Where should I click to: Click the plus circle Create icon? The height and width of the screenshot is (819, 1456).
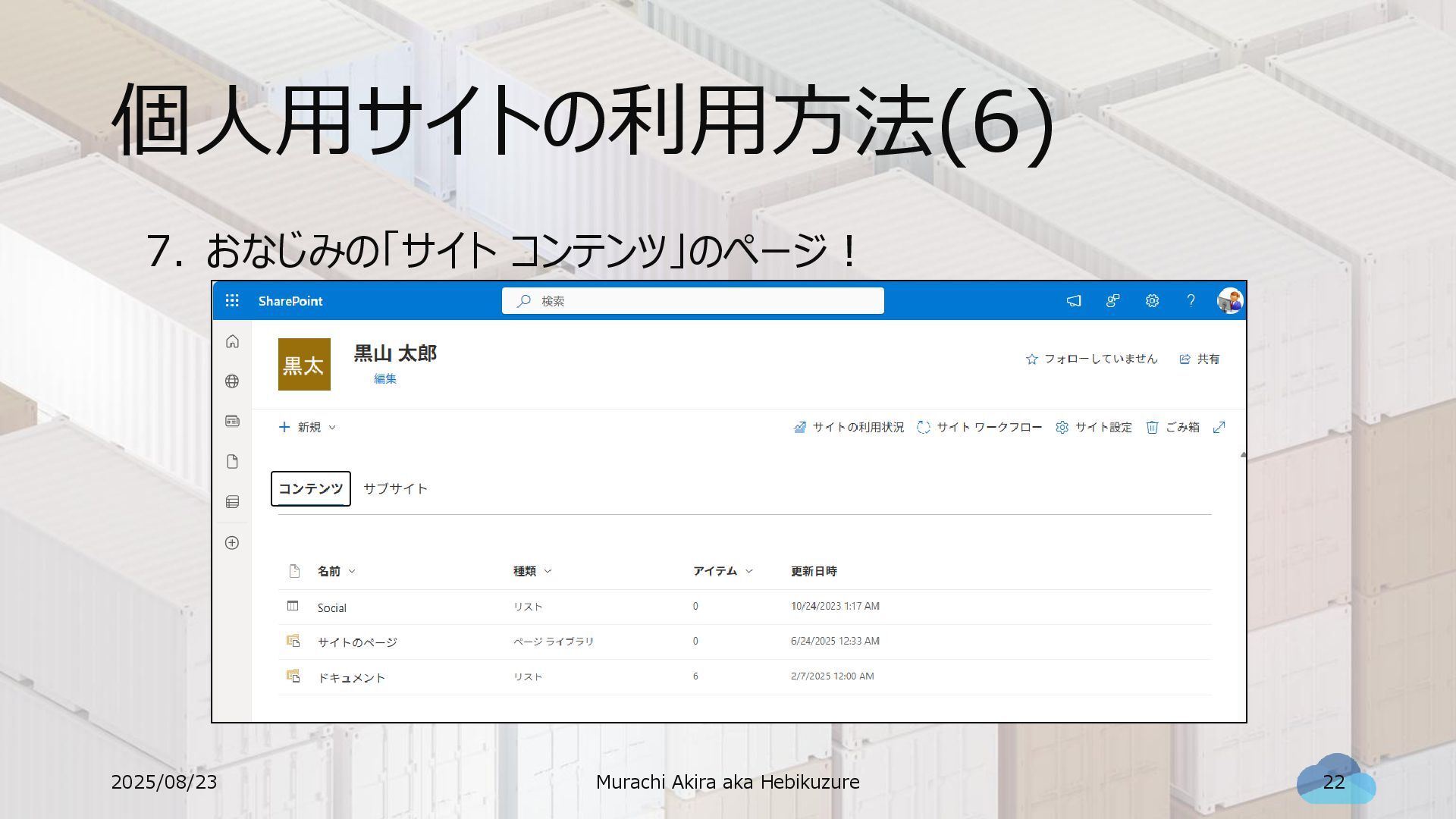(x=232, y=543)
